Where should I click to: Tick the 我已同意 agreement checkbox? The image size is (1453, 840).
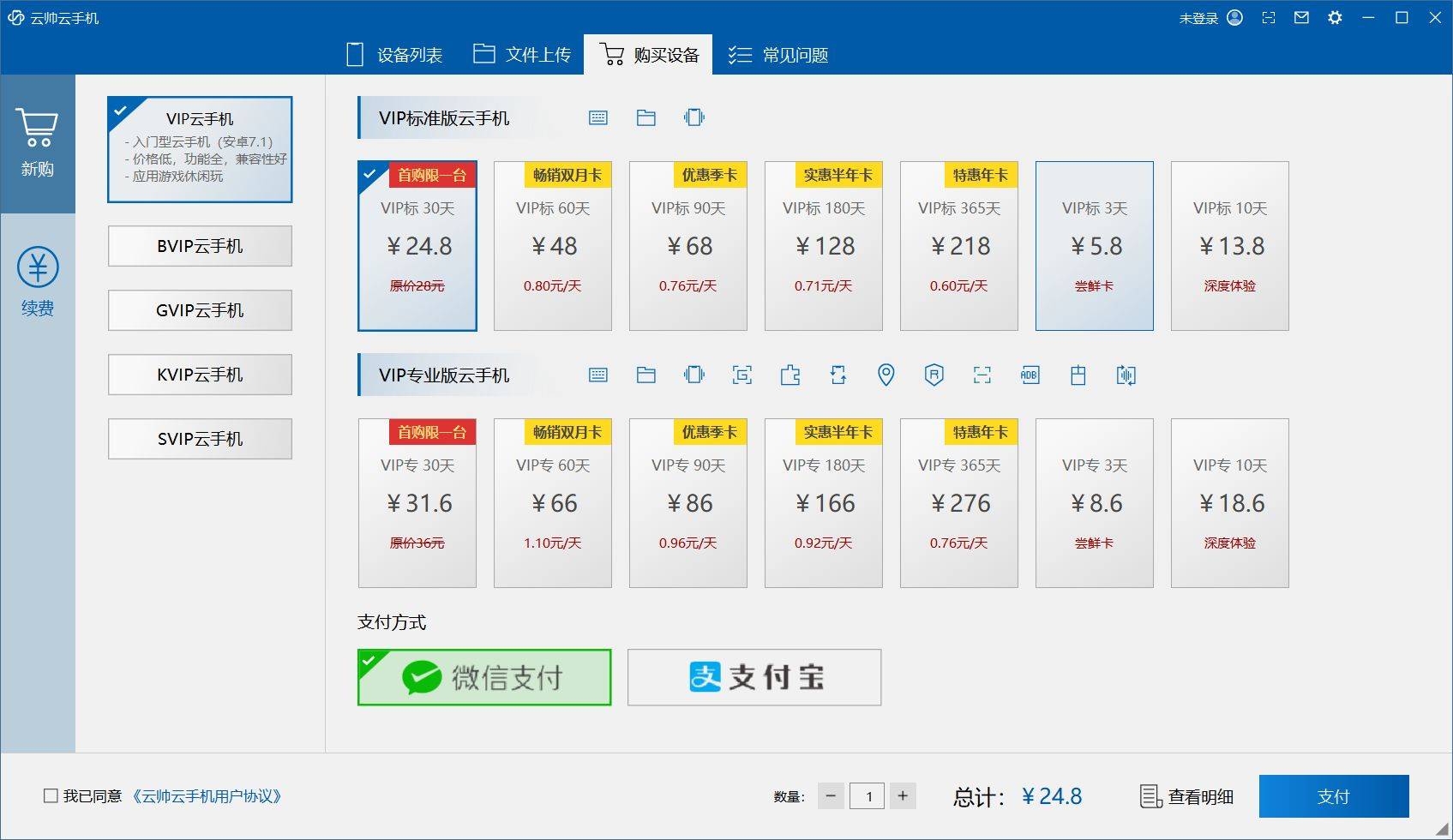[51, 795]
